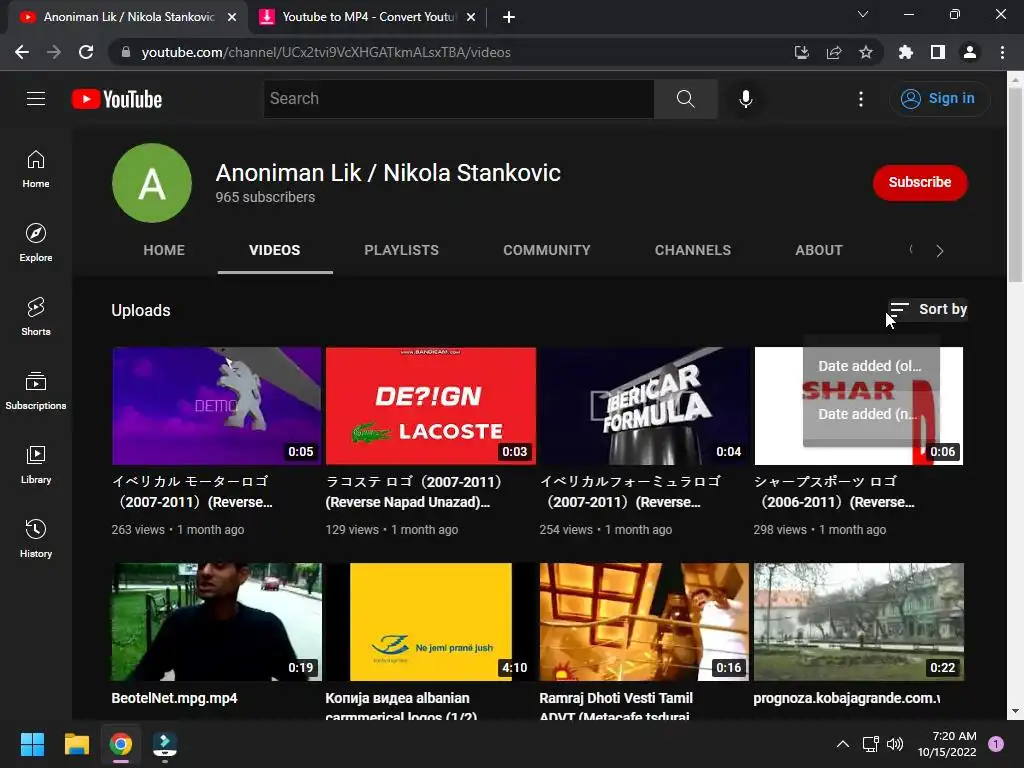Click install app icon in address bar
The width and height of the screenshot is (1024, 768).
click(x=801, y=52)
